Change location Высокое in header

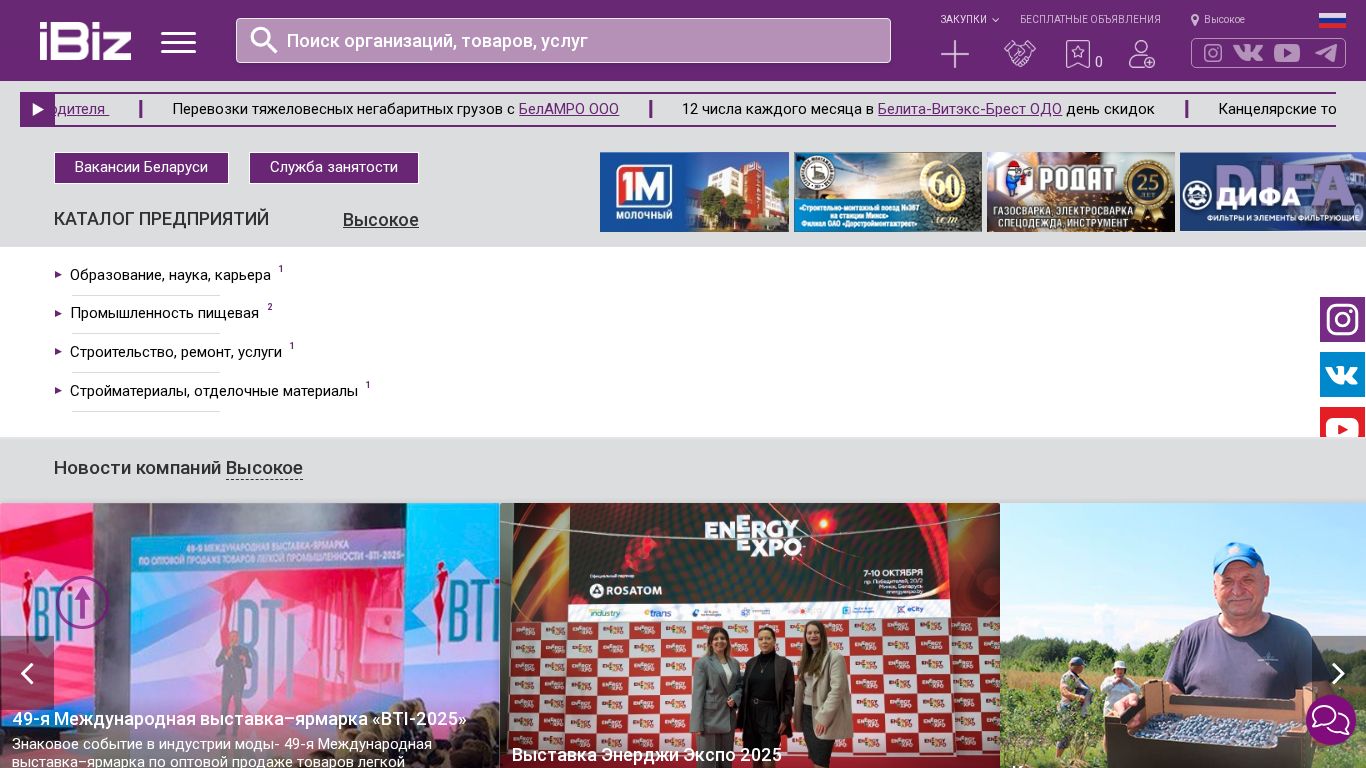(1218, 20)
